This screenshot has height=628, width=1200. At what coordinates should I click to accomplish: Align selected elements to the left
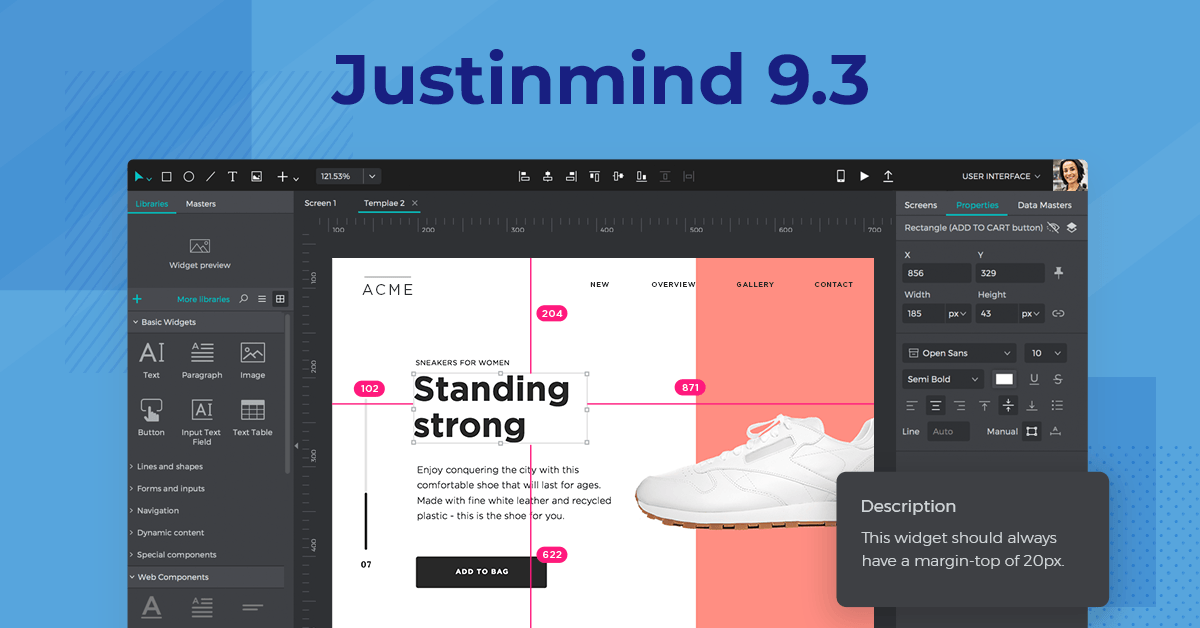[524, 176]
